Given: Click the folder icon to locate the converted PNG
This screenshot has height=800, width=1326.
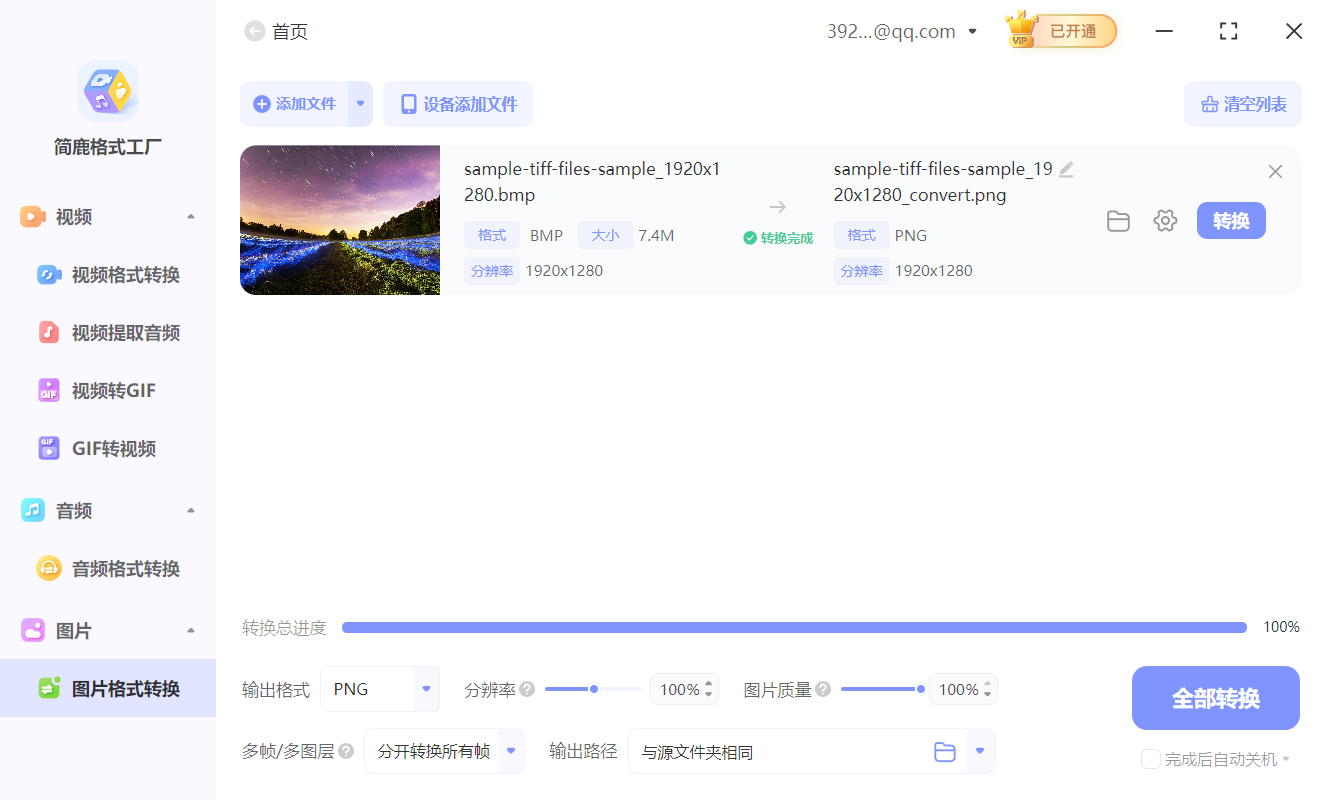Looking at the screenshot, I should tap(1118, 220).
